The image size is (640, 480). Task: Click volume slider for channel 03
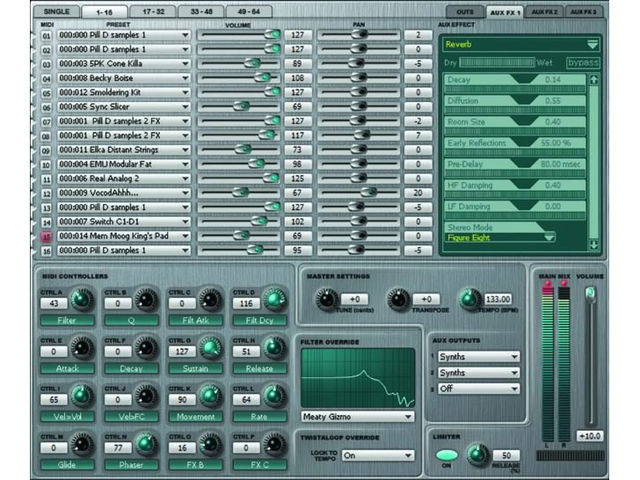coord(239,64)
